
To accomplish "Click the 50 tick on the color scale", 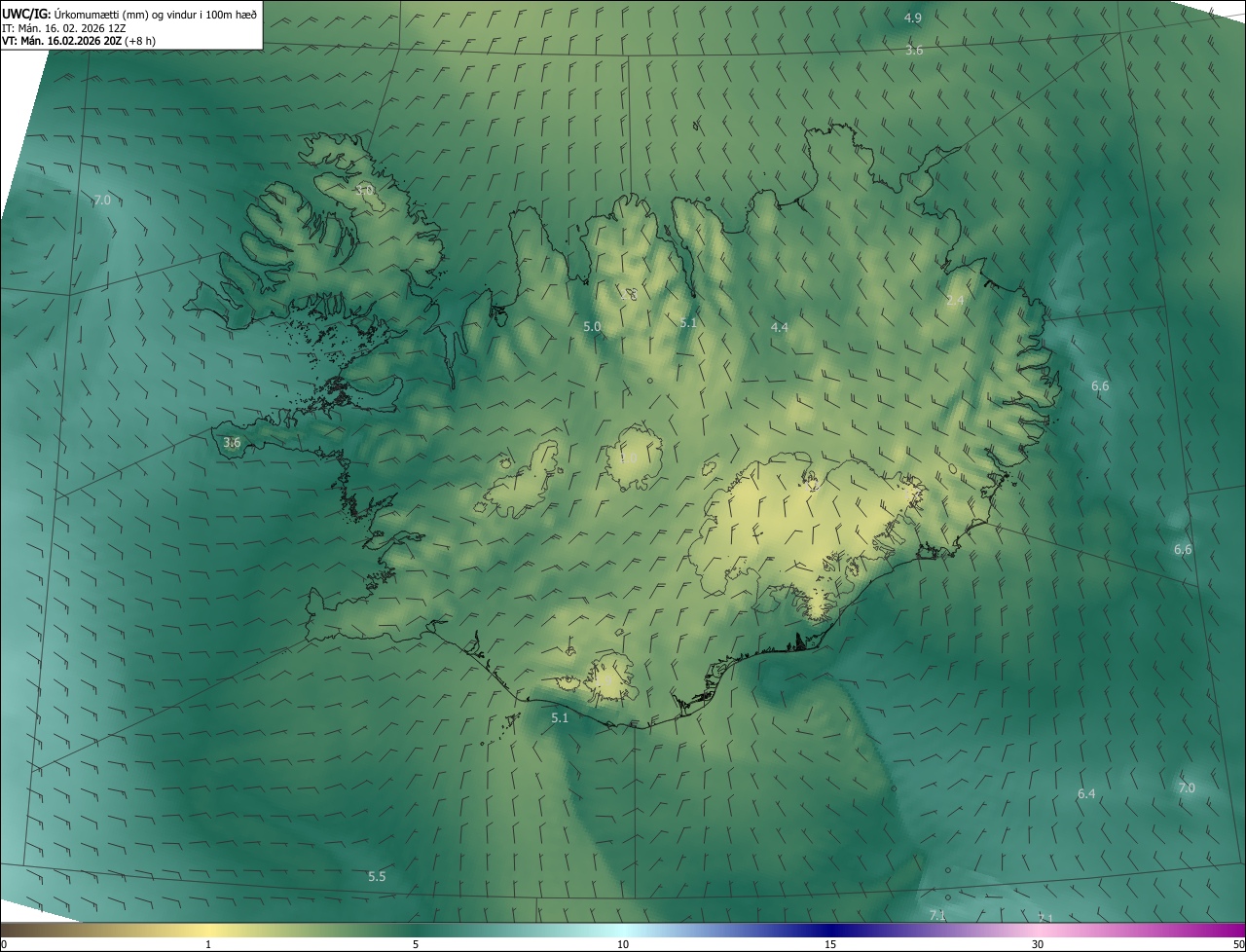I will pyautogui.click(x=1238, y=944).
